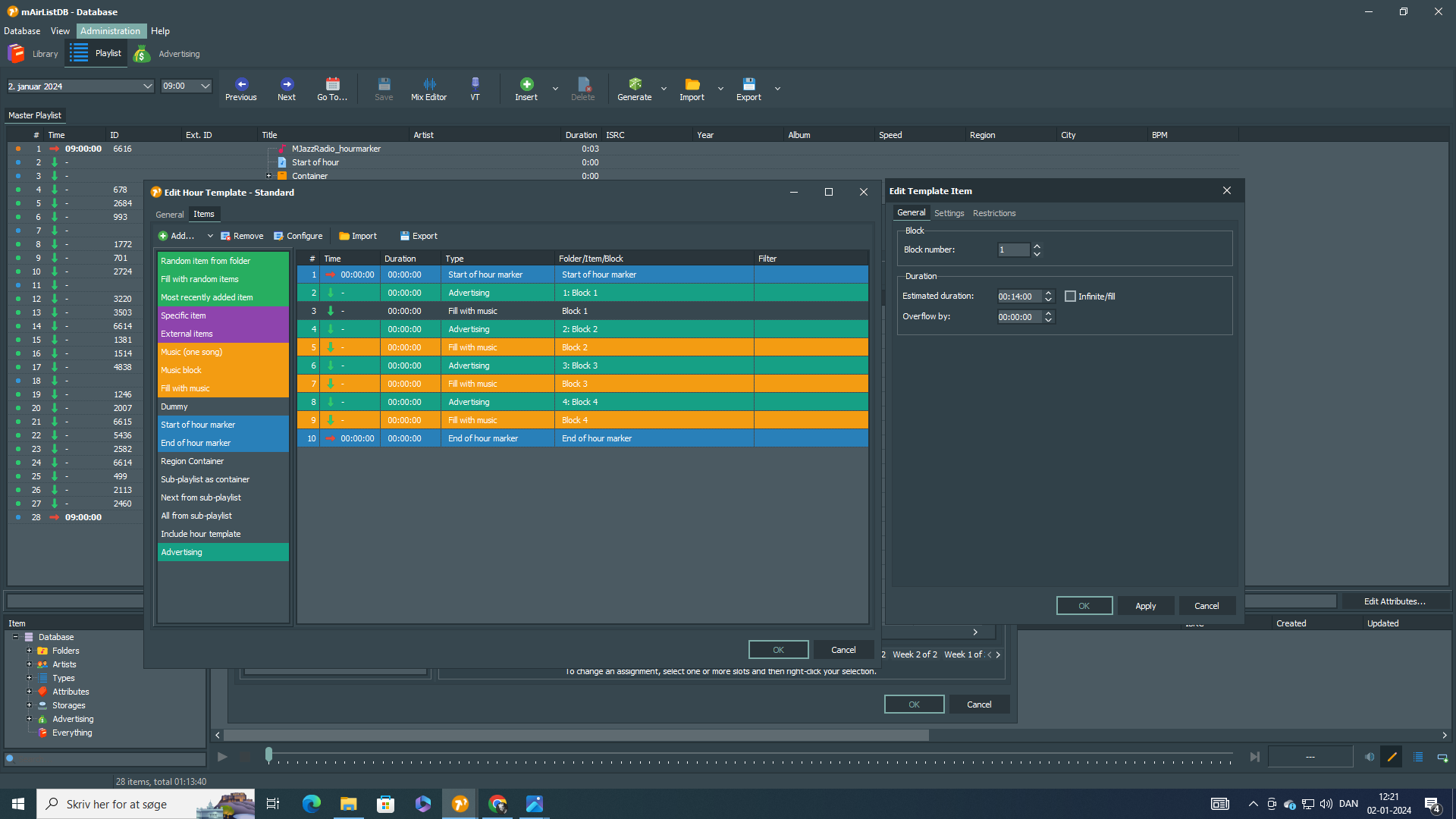Click Configure in the template items toolbar
Screen dimensions: 1456x819
[x=298, y=236]
